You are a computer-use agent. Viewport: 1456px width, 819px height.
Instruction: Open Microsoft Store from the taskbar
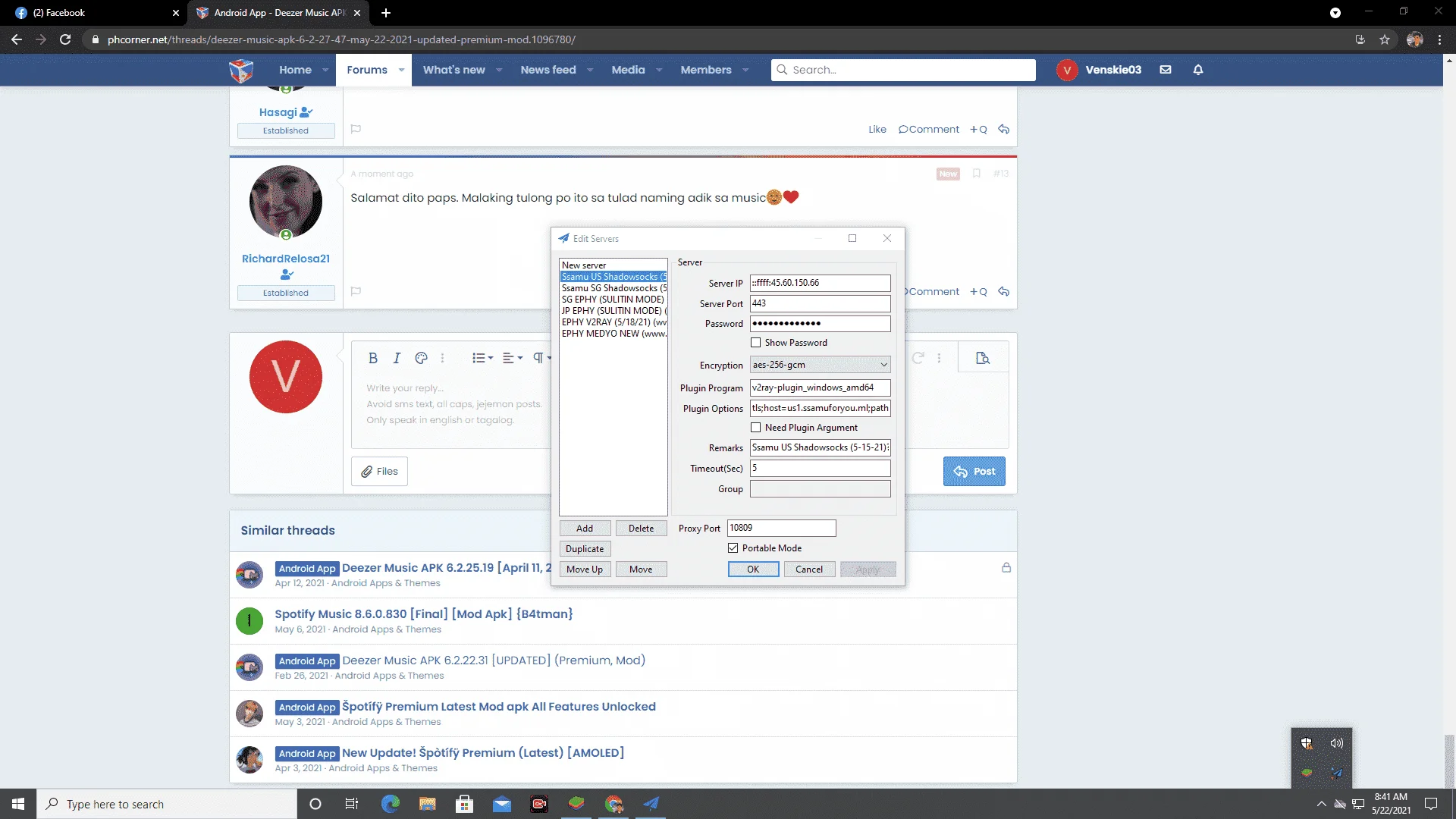(465, 804)
